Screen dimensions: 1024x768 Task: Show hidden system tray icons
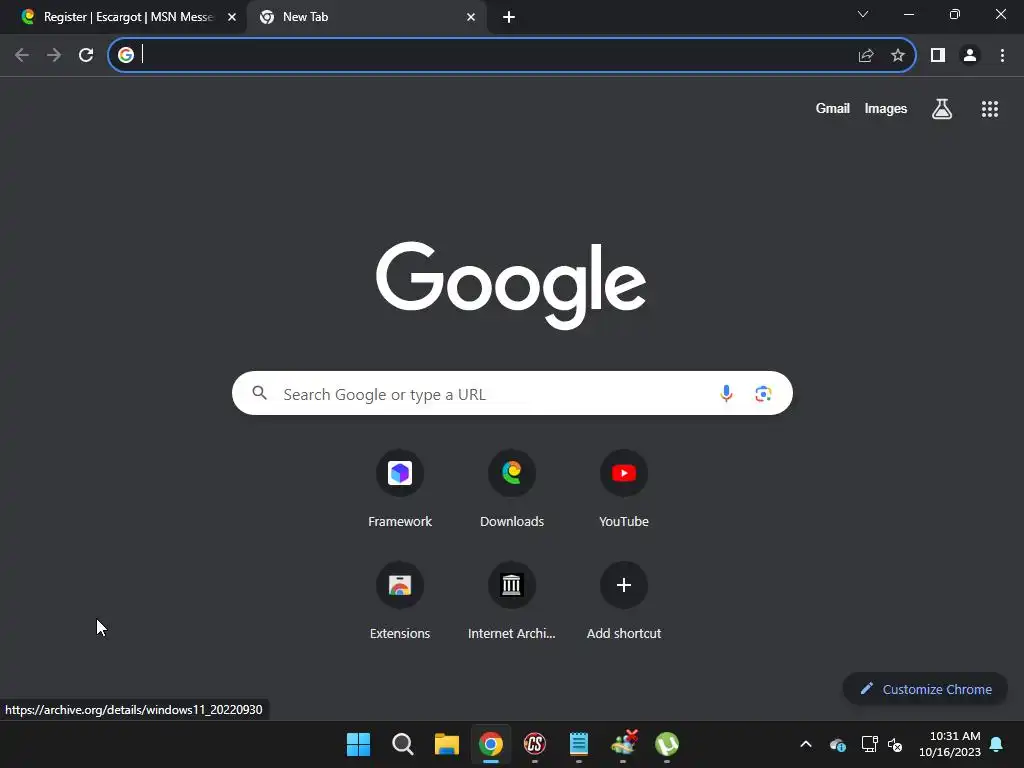pos(806,744)
